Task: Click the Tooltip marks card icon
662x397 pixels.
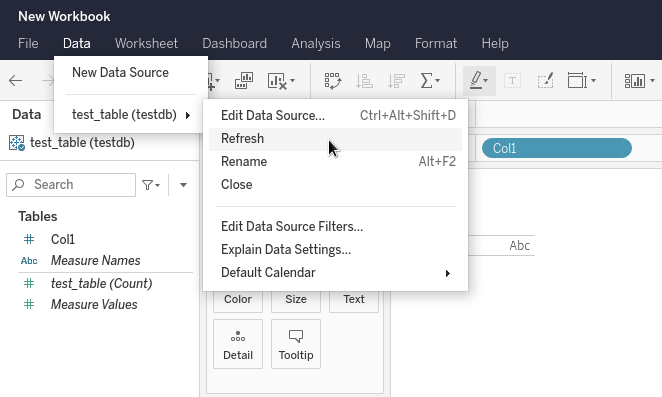Action: pos(296,336)
